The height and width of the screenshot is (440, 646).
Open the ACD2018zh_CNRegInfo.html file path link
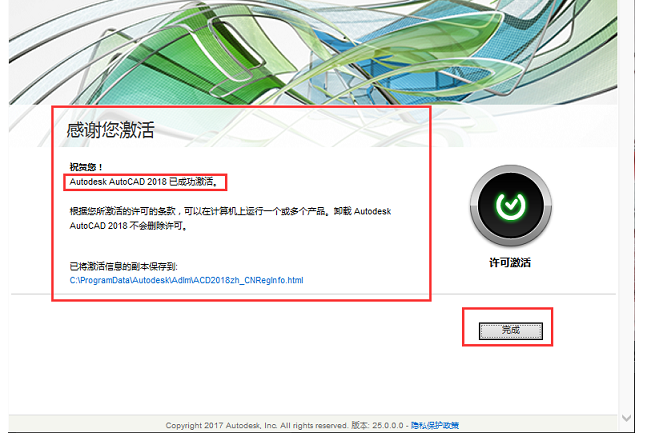(186, 280)
